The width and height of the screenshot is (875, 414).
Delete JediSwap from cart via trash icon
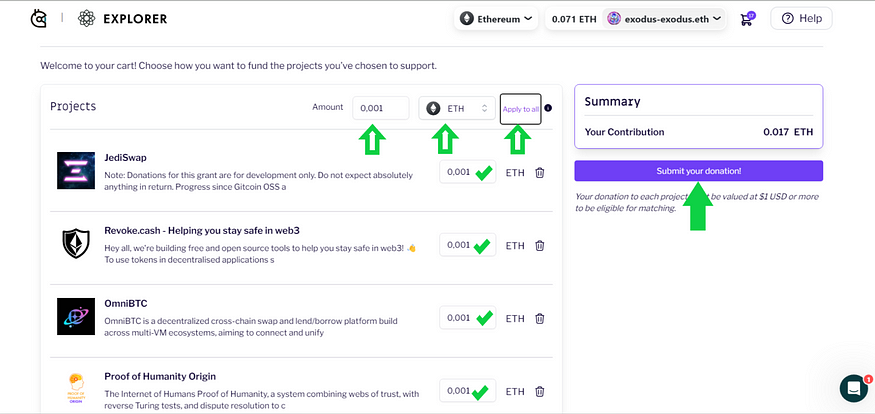540,173
